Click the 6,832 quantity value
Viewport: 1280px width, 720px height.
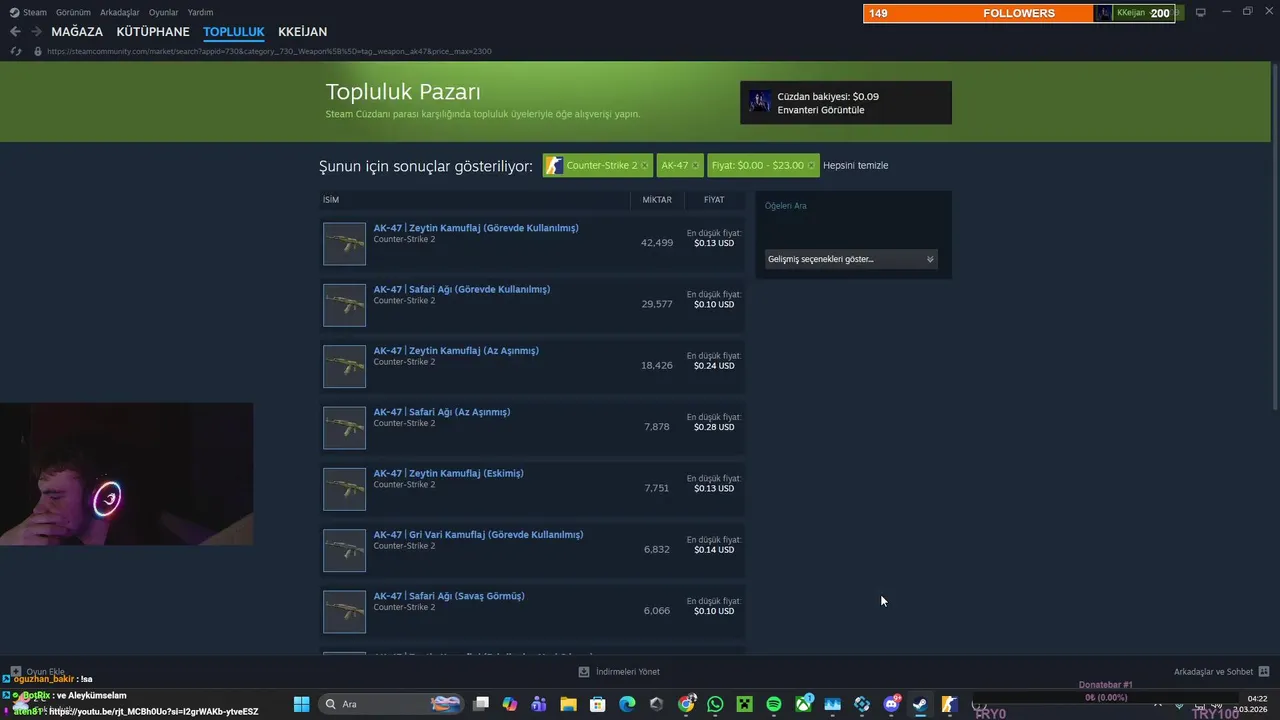click(657, 550)
